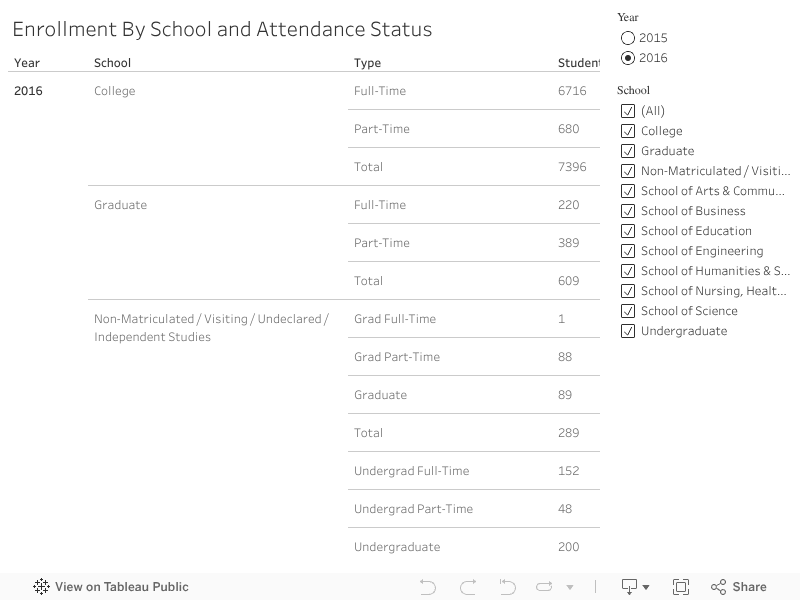Click the Share button
The height and width of the screenshot is (600, 800).
738,587
